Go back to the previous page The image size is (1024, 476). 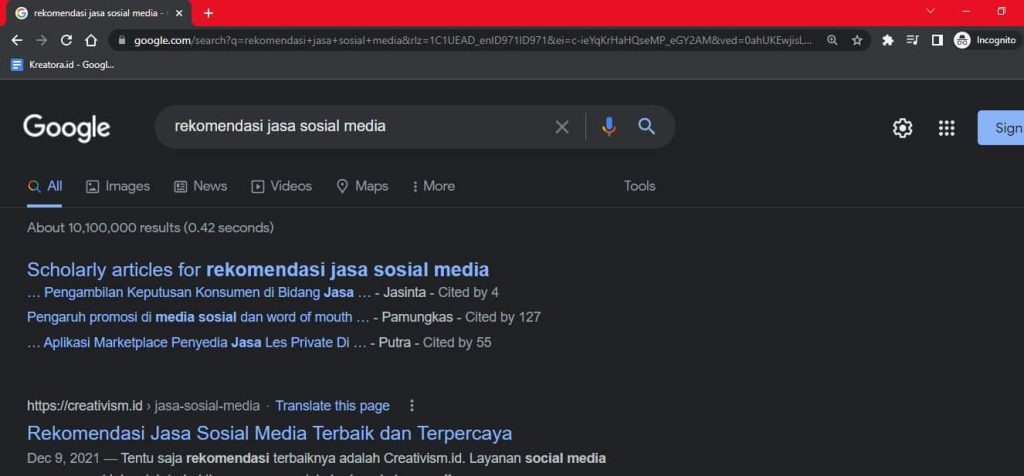coord(17,40)
